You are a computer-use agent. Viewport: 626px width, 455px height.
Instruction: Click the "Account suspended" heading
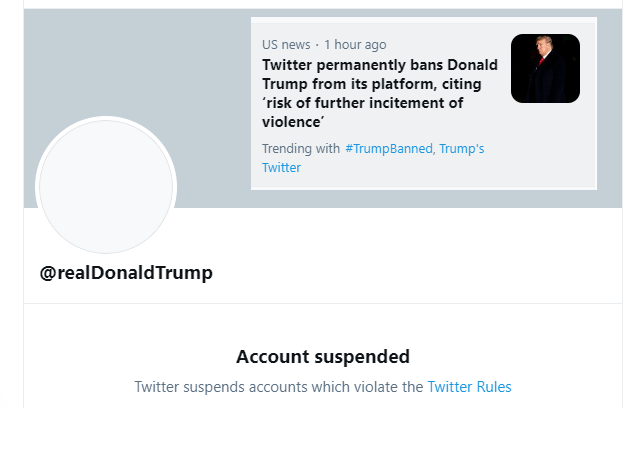pyautogui.click(x=323, y=357)
